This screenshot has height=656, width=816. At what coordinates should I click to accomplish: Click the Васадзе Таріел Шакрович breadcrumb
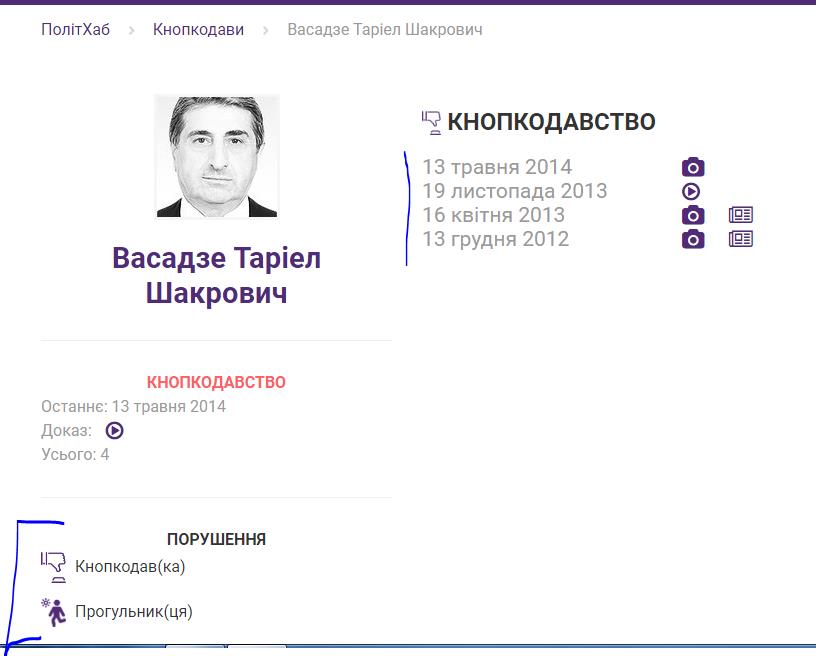point(385,30)
